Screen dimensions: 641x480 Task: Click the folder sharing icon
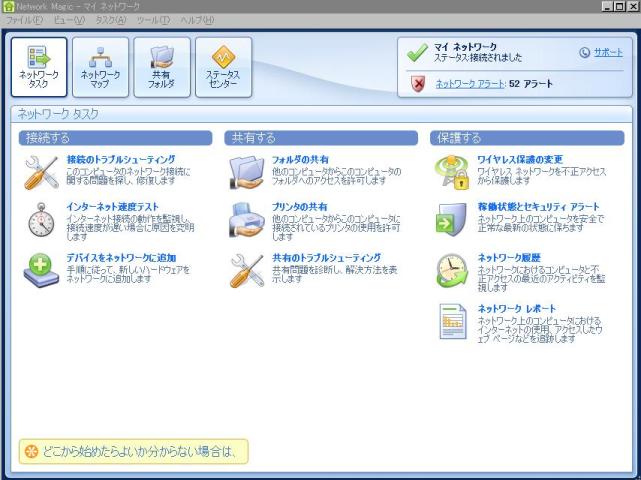[x=247, y=173]
